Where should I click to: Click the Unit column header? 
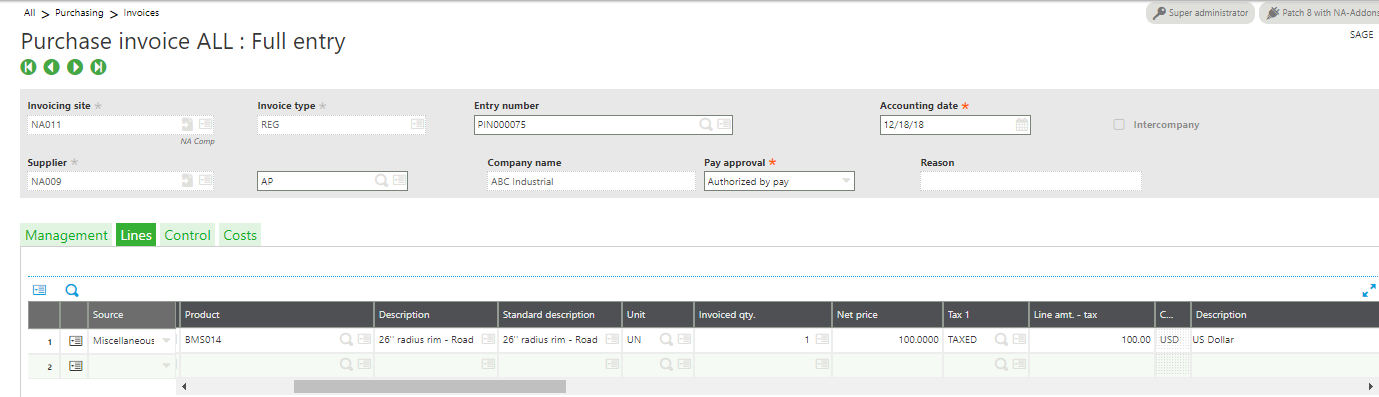pyautogui.click(x=658, y=314)
